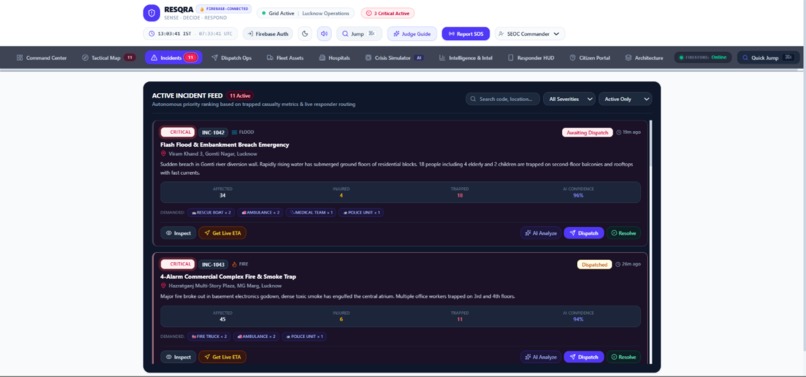Open the Hospitals tab

click(x=334, y=58)
